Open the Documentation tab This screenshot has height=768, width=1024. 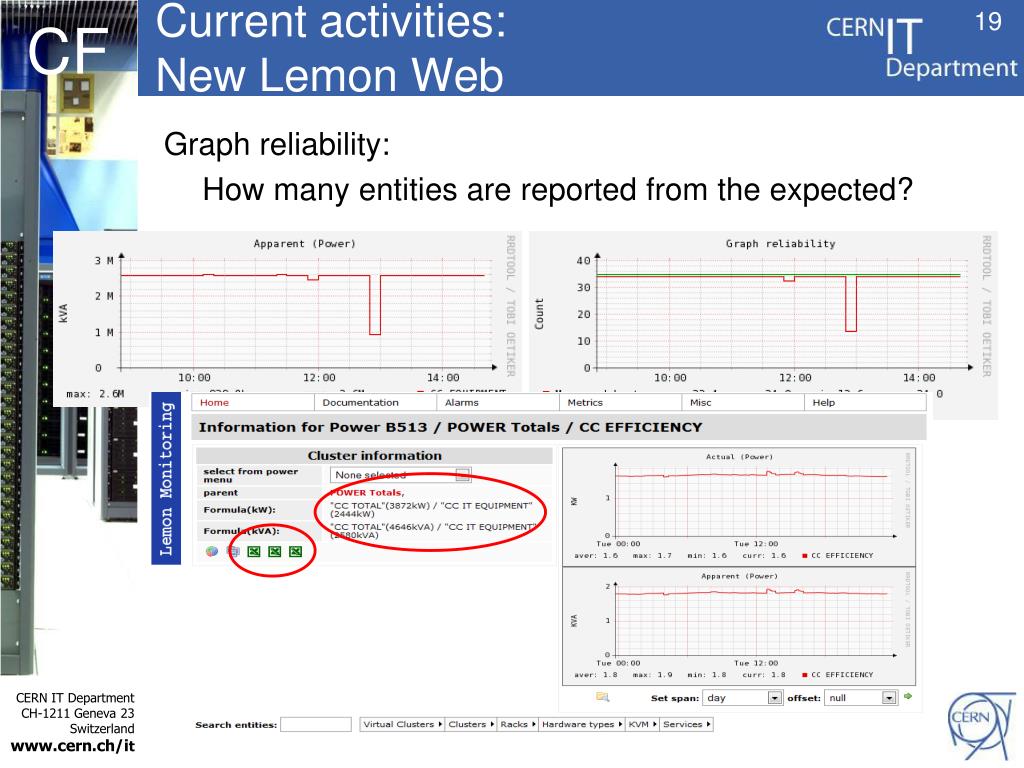coord(375,402)
